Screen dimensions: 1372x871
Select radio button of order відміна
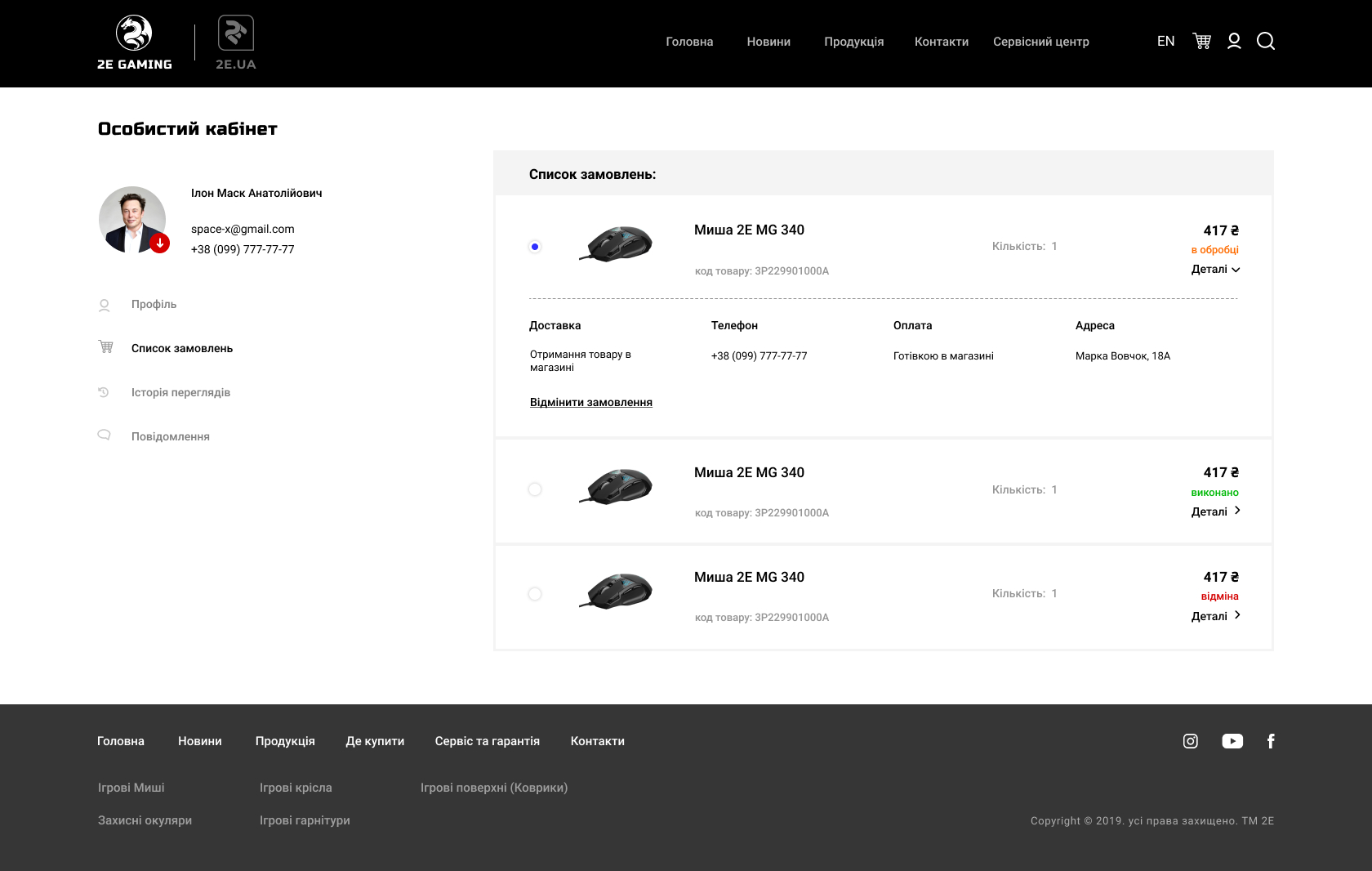(x=535, y=594)
